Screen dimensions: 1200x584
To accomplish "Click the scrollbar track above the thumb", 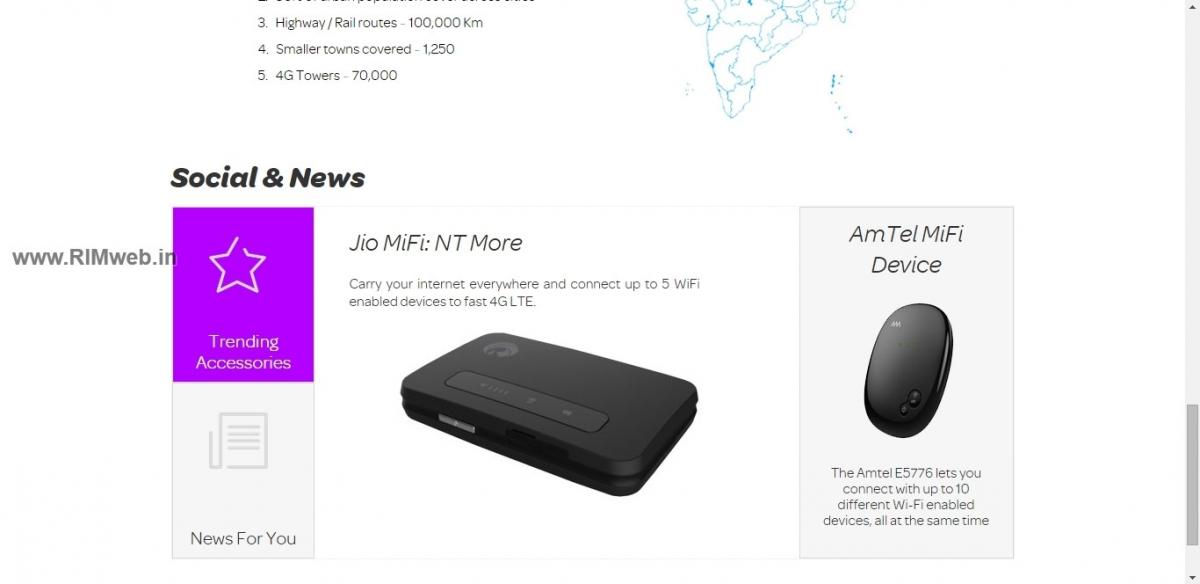I will point(1191,200).
